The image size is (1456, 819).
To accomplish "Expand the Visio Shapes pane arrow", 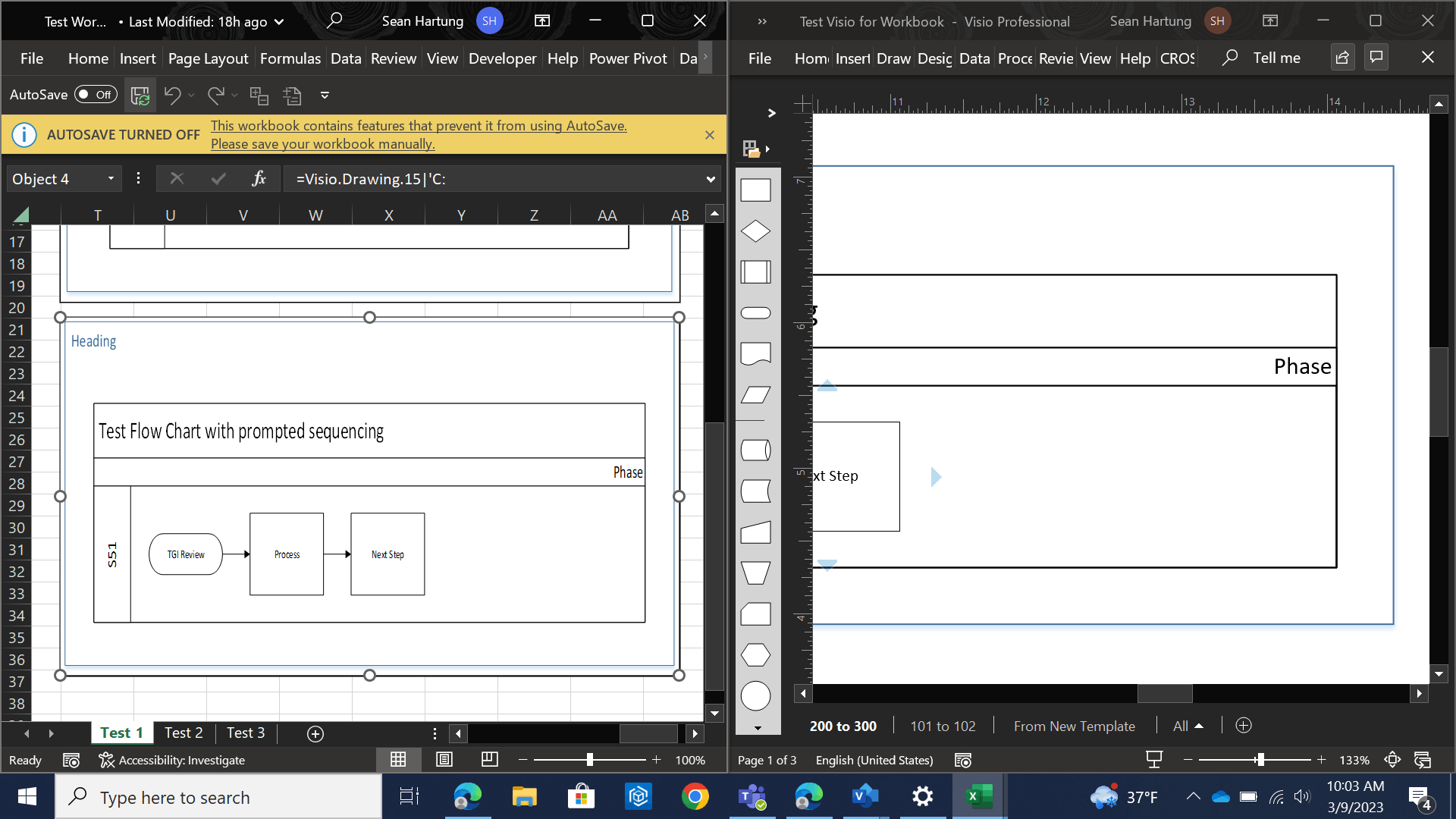I will (771, 113).
